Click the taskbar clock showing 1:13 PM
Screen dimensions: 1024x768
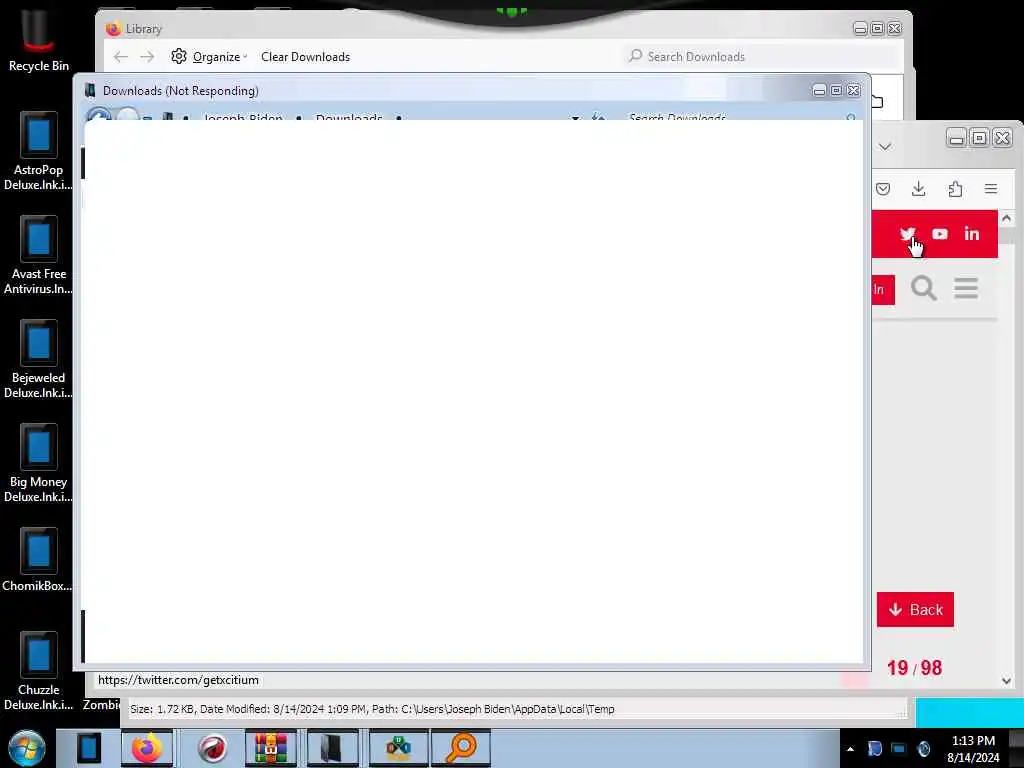[973, 749]
